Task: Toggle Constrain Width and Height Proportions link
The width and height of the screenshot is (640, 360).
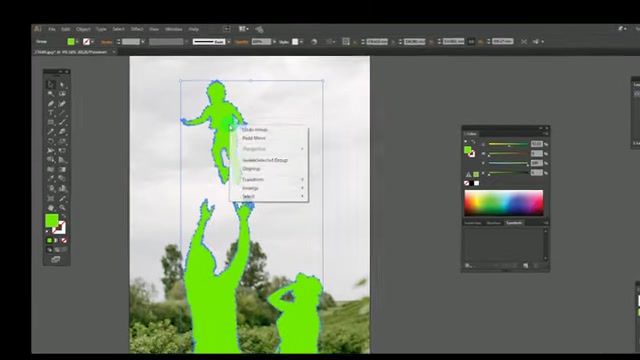Action: pyautogui.click(x=471, y=42)
